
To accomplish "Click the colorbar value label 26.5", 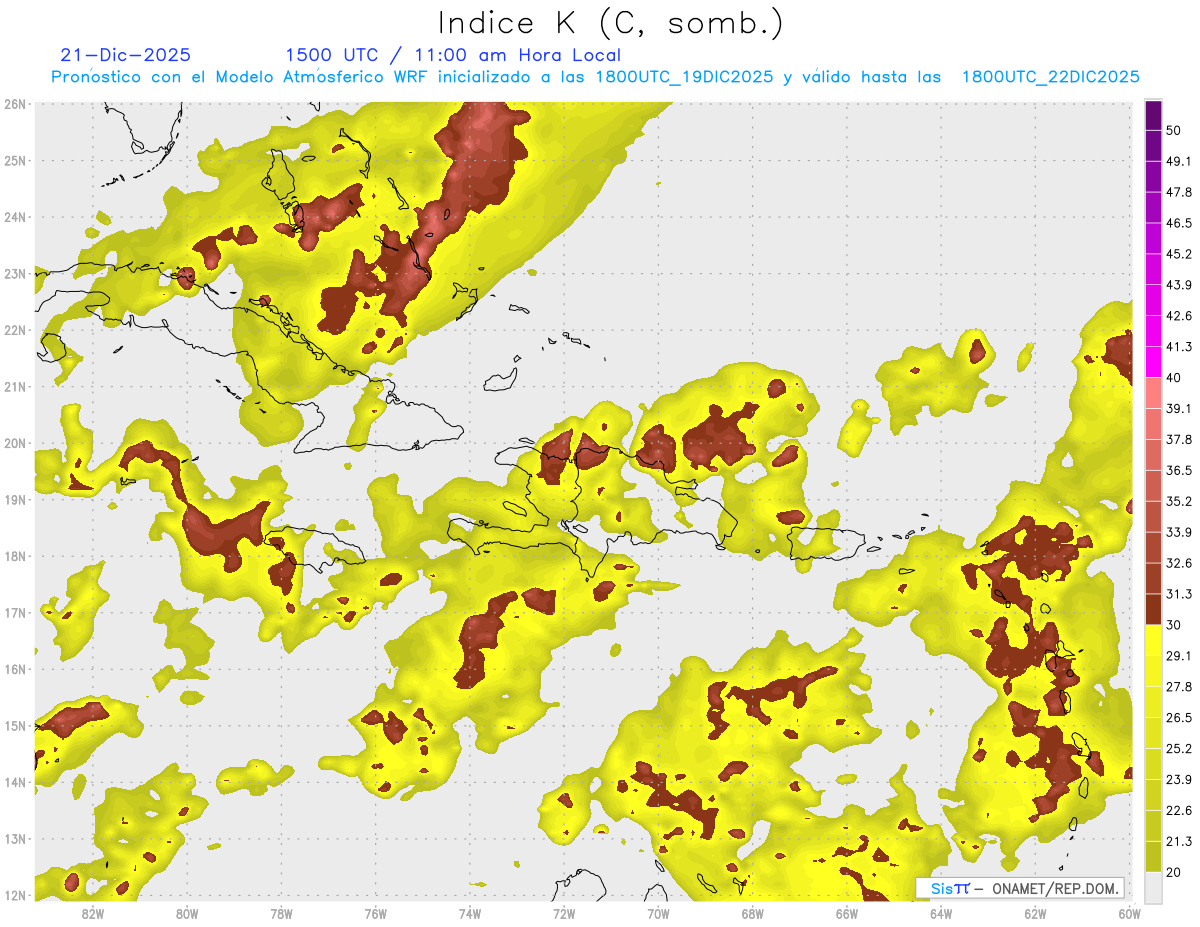I will [x=1179, y=718].
